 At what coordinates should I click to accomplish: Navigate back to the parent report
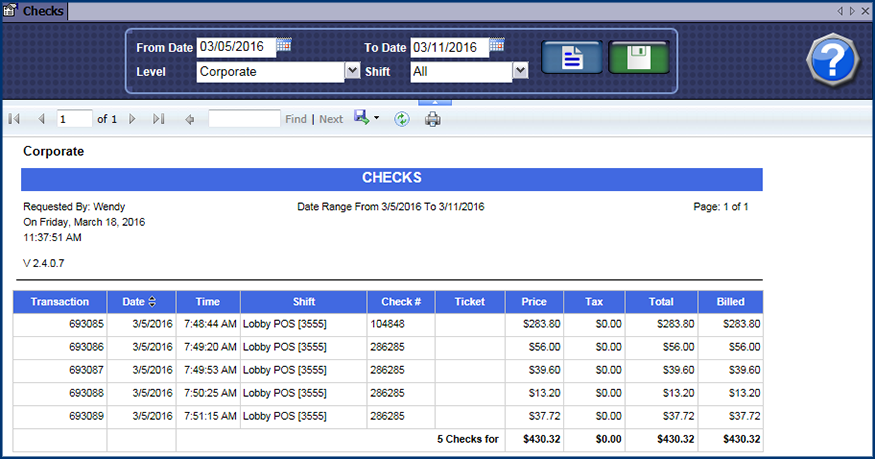point(189,119)
